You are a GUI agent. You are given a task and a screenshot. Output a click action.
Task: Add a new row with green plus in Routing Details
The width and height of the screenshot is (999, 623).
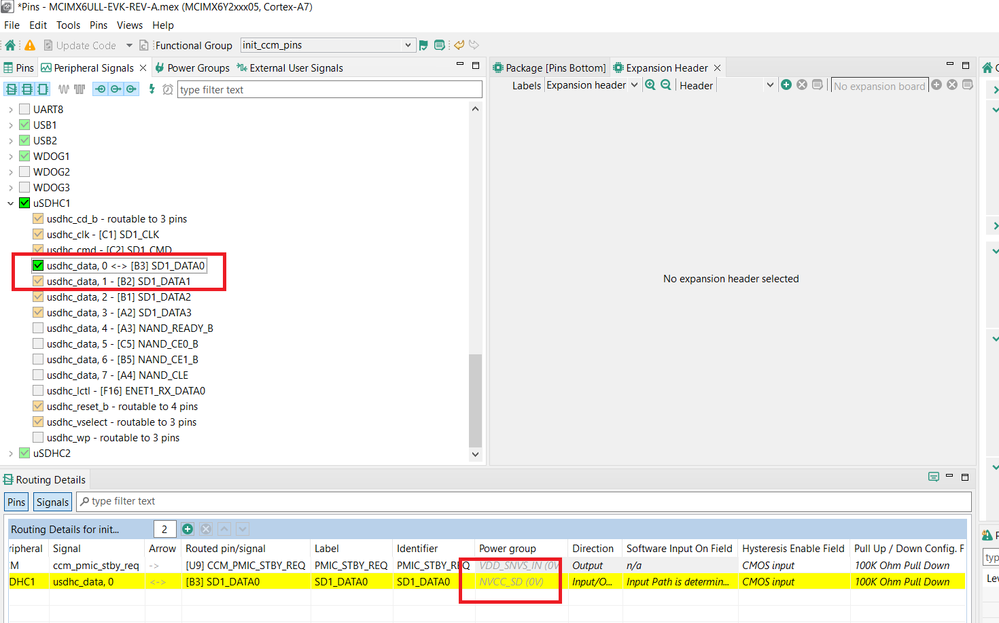pos(187,529)
